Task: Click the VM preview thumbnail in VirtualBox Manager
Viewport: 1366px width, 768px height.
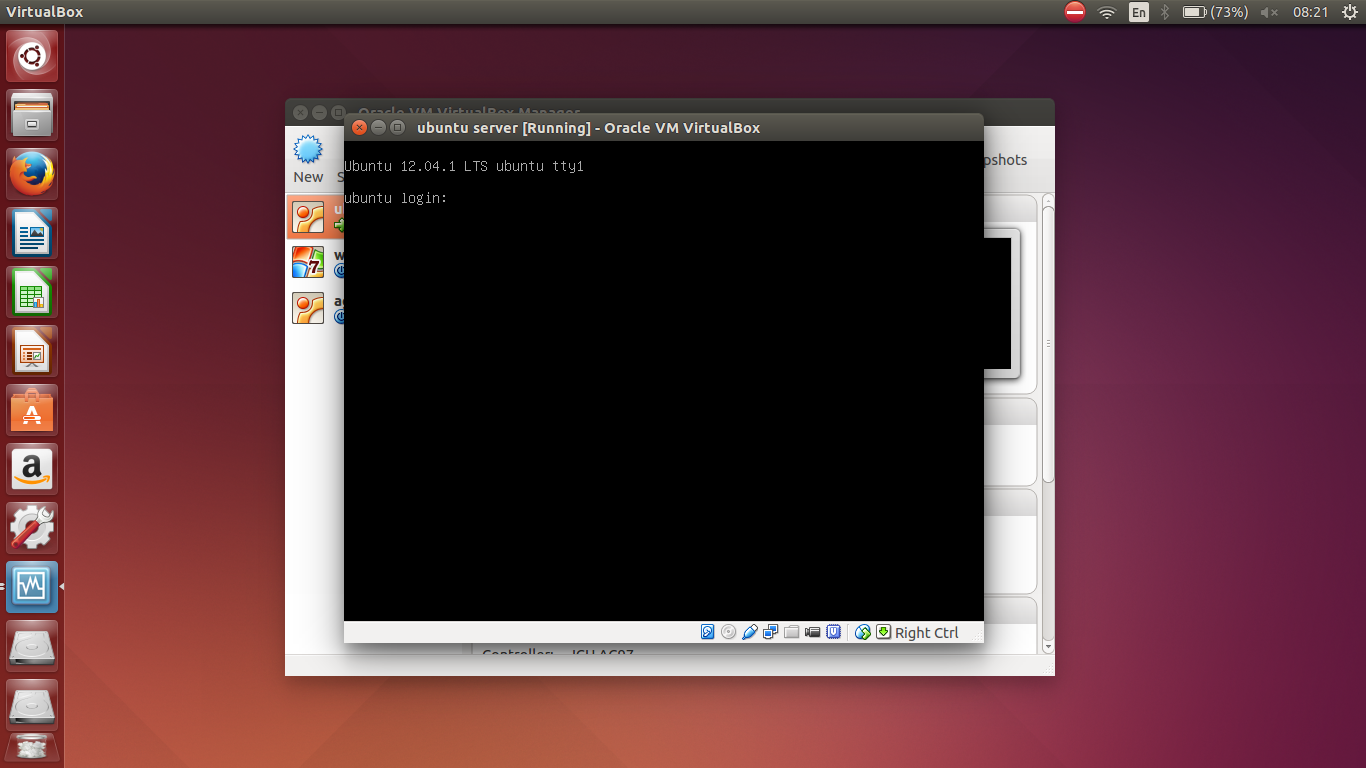Action: [x=1000, y=303]
